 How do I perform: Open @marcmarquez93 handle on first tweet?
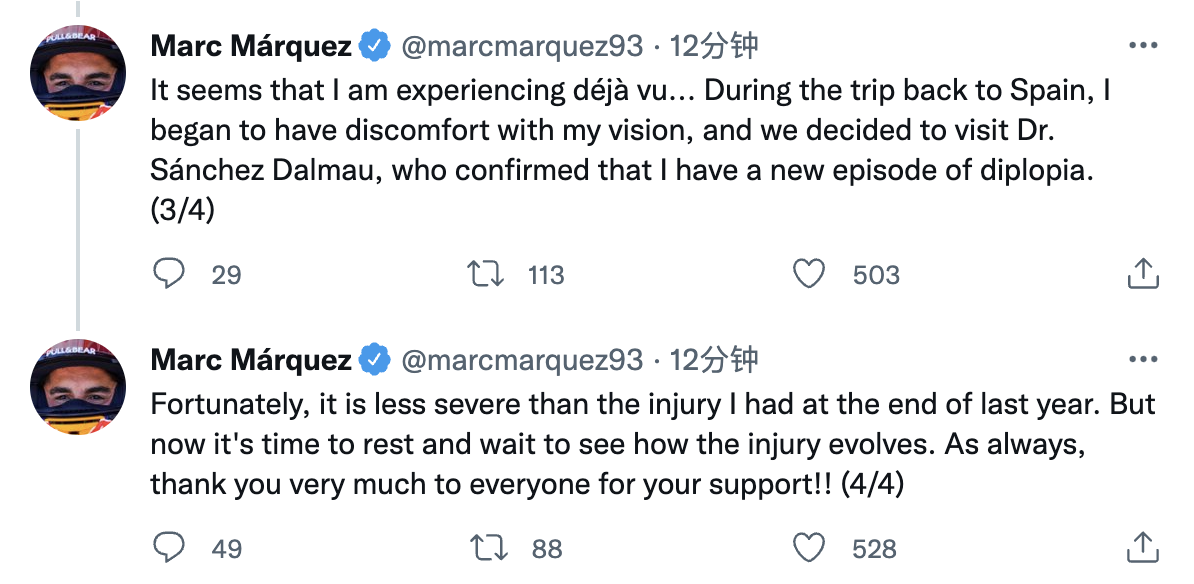521,46
